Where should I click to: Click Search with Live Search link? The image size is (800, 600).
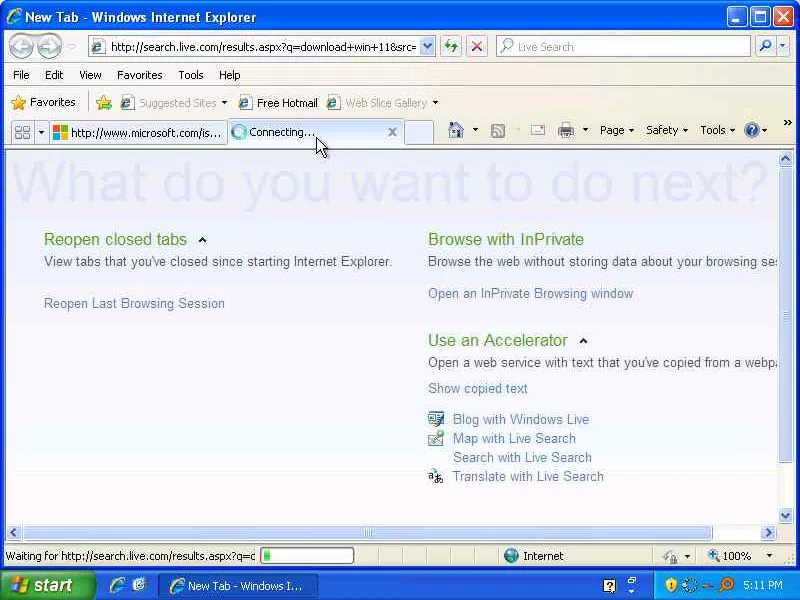522,457
